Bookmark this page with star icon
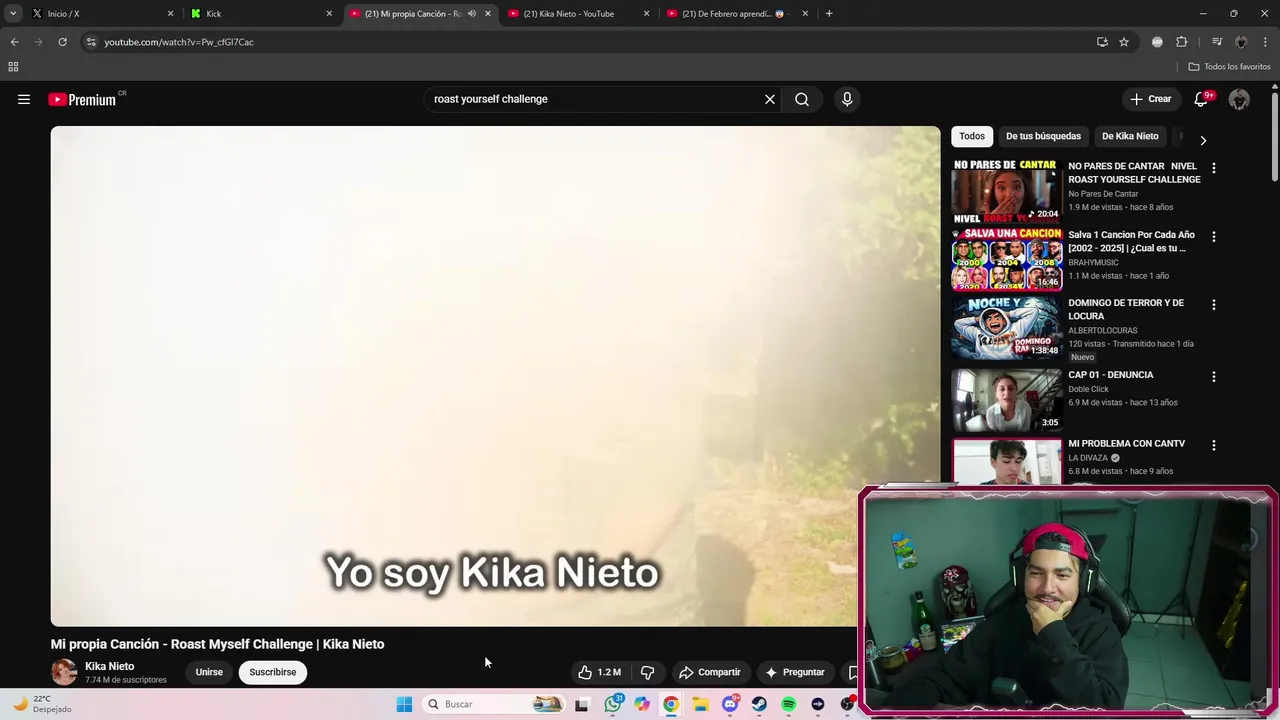The height and width of the screenshot is (720, 1280). tap(1124, 42)
